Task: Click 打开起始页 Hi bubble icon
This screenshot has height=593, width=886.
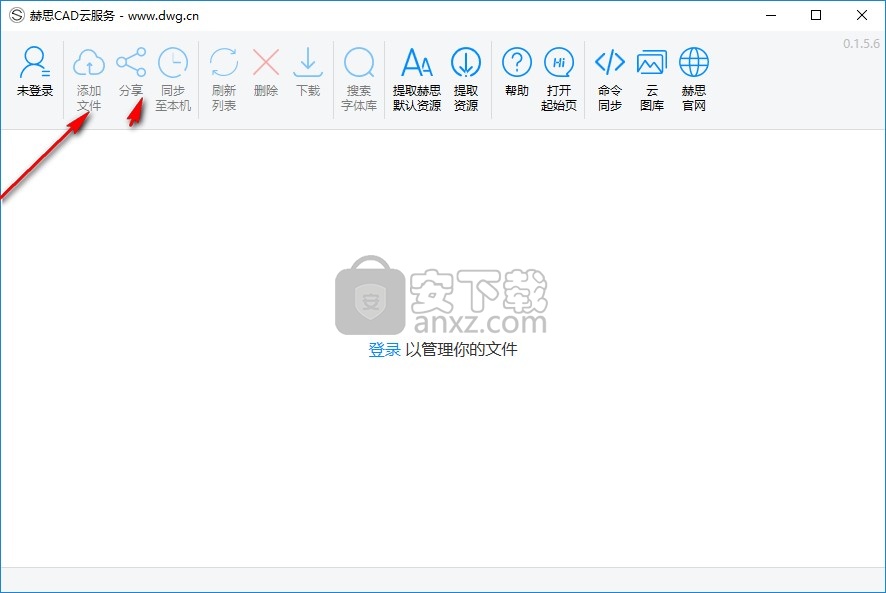Action: tap(559, 62)
